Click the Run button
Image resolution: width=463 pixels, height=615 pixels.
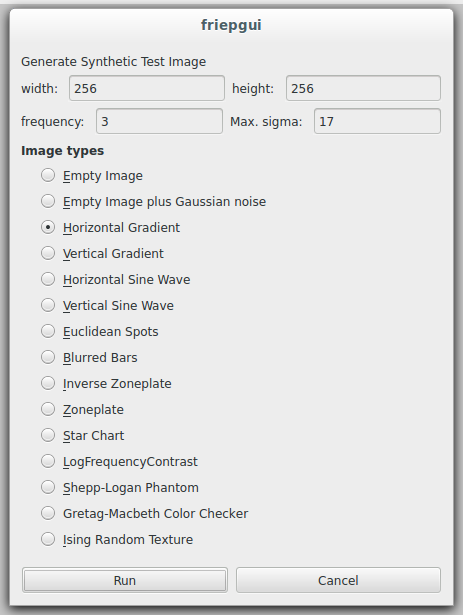[125, 580]
